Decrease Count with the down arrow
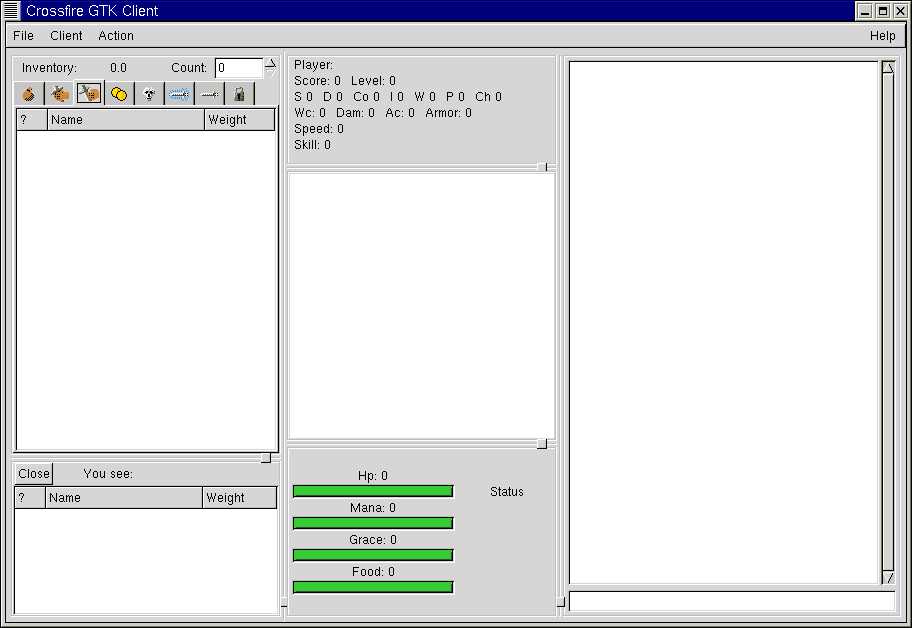Image resolution: width=912 pixels, height=628 pixels. coord(270,73)
